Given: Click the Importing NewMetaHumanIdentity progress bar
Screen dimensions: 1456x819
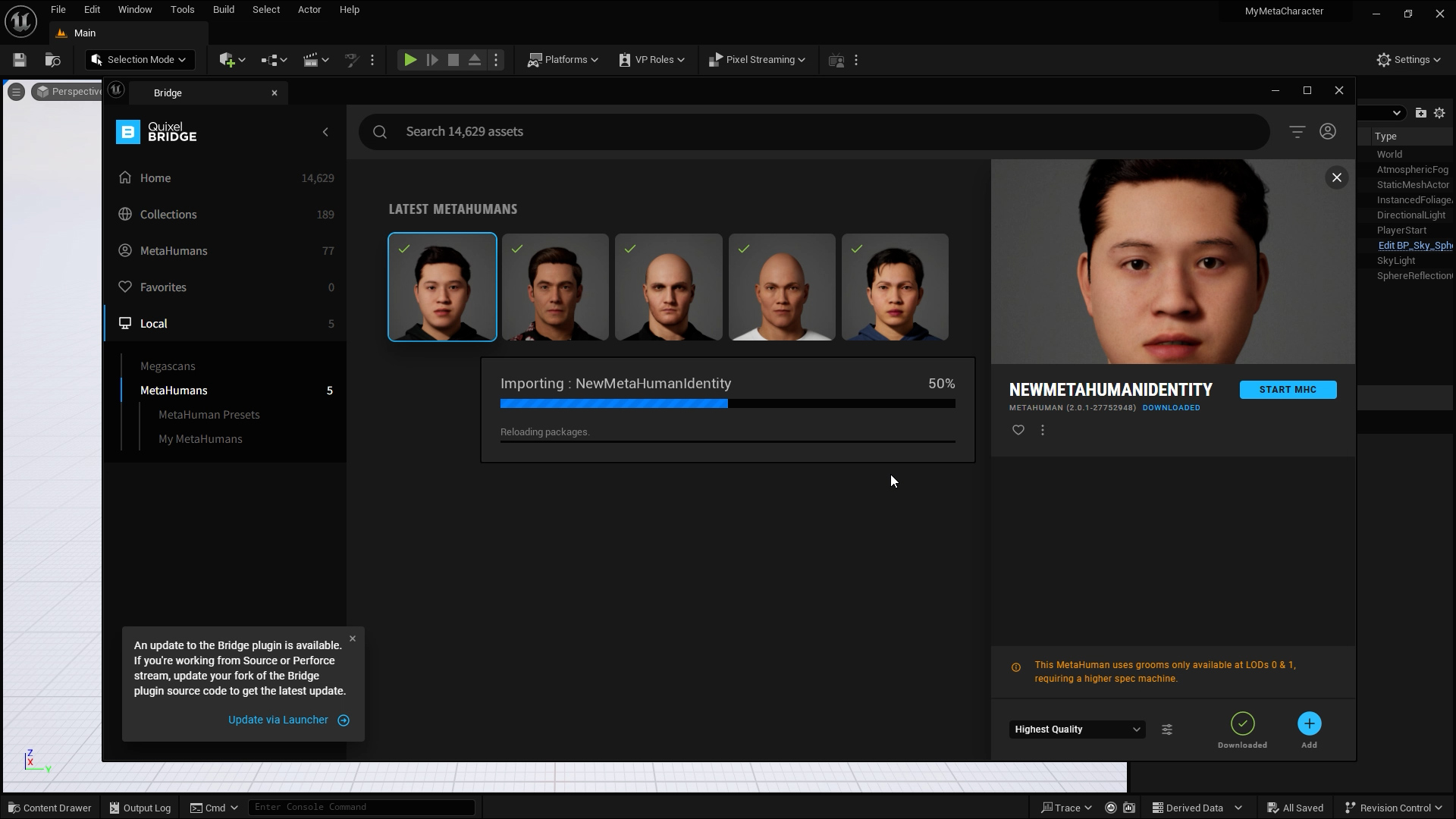Looking at the screenshot, I should point(727,403).
